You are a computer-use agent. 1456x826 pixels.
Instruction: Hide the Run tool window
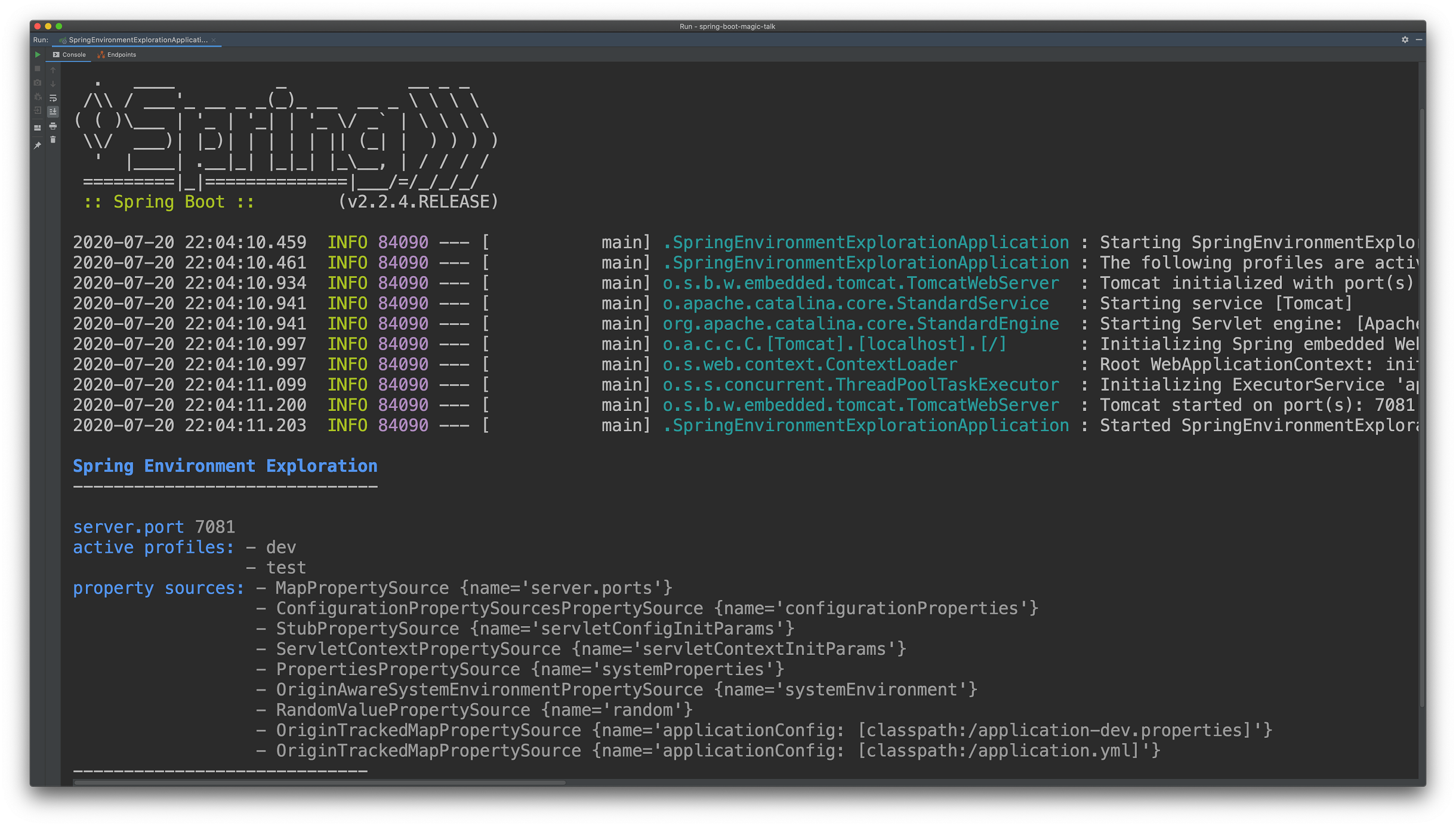[x=1420, y=40]
